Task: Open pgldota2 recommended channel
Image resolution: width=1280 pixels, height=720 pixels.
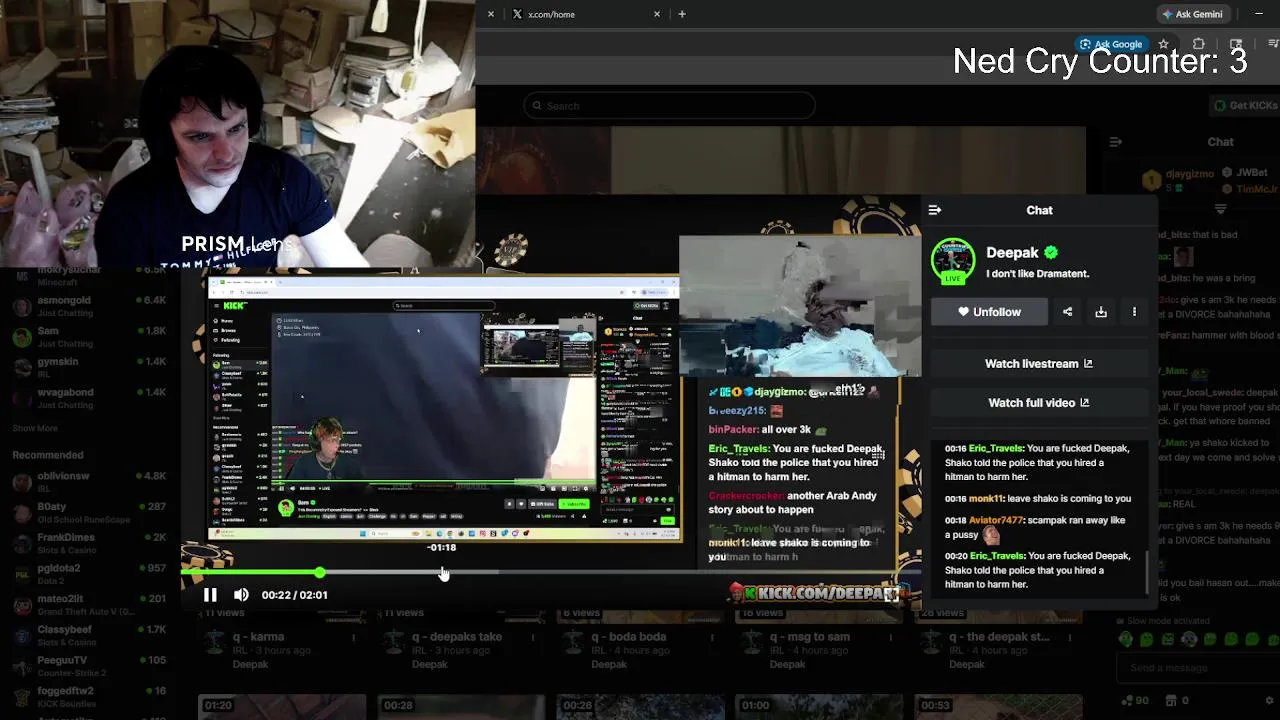Action: pos(89,574)
